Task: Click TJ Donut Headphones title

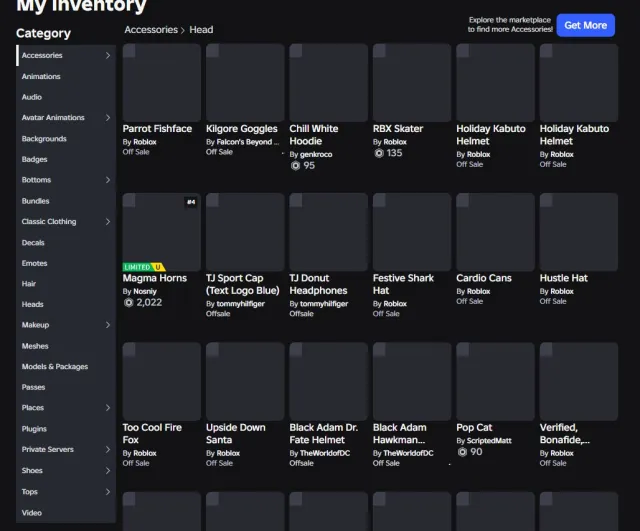Action: (318, 284)
